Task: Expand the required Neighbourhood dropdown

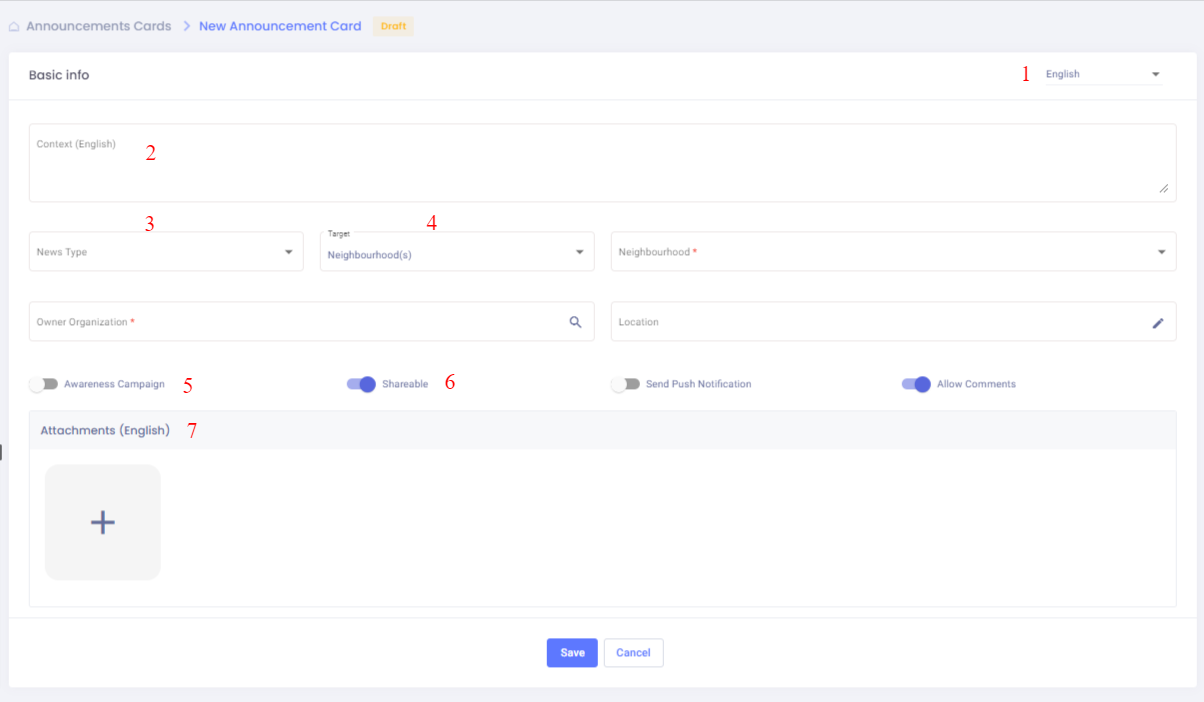Action: click(892, 252)
